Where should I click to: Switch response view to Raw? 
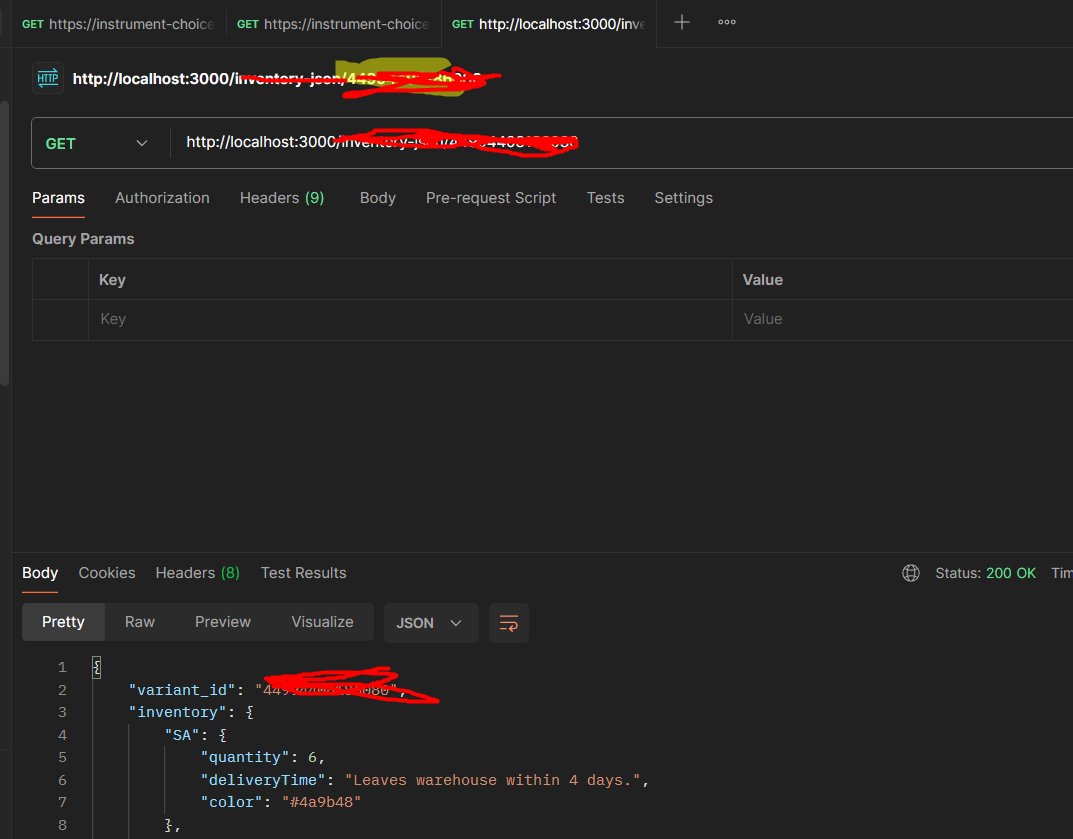click(140, 622)
